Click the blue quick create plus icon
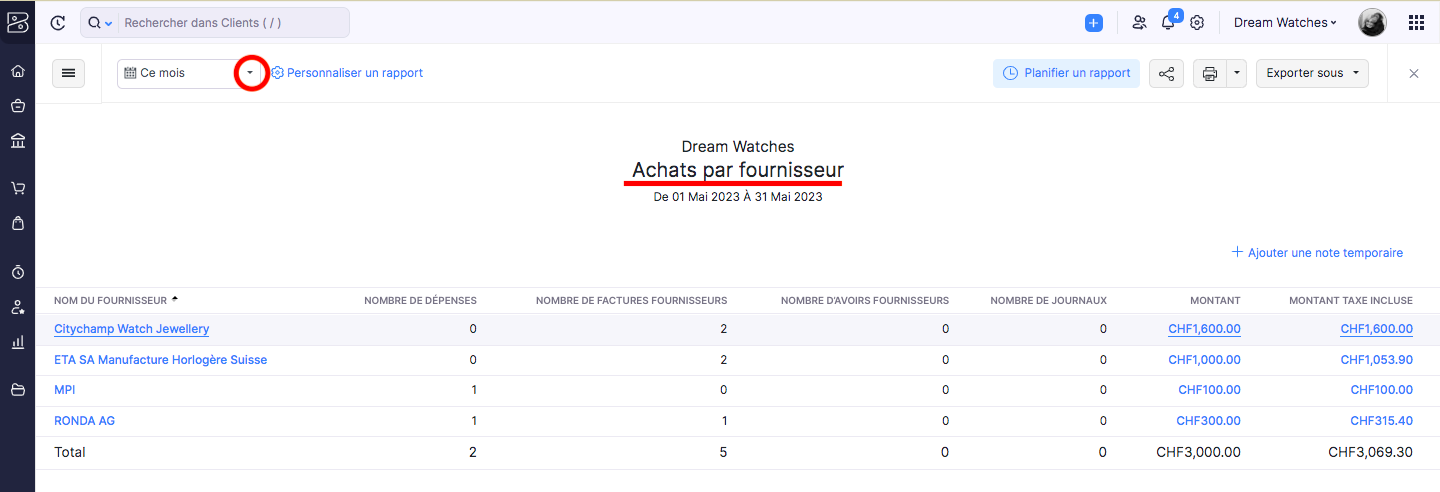 [1094, 22]
